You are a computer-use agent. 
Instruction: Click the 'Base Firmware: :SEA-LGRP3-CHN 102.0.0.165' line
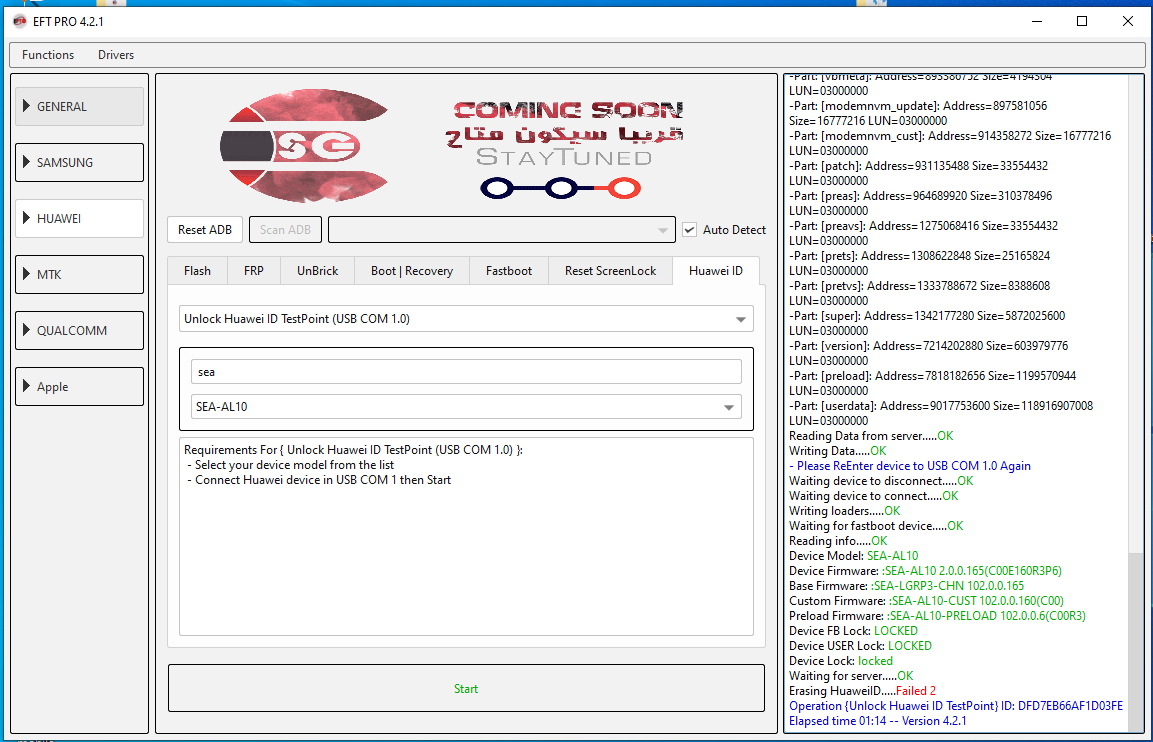click(x=906, y=585)
